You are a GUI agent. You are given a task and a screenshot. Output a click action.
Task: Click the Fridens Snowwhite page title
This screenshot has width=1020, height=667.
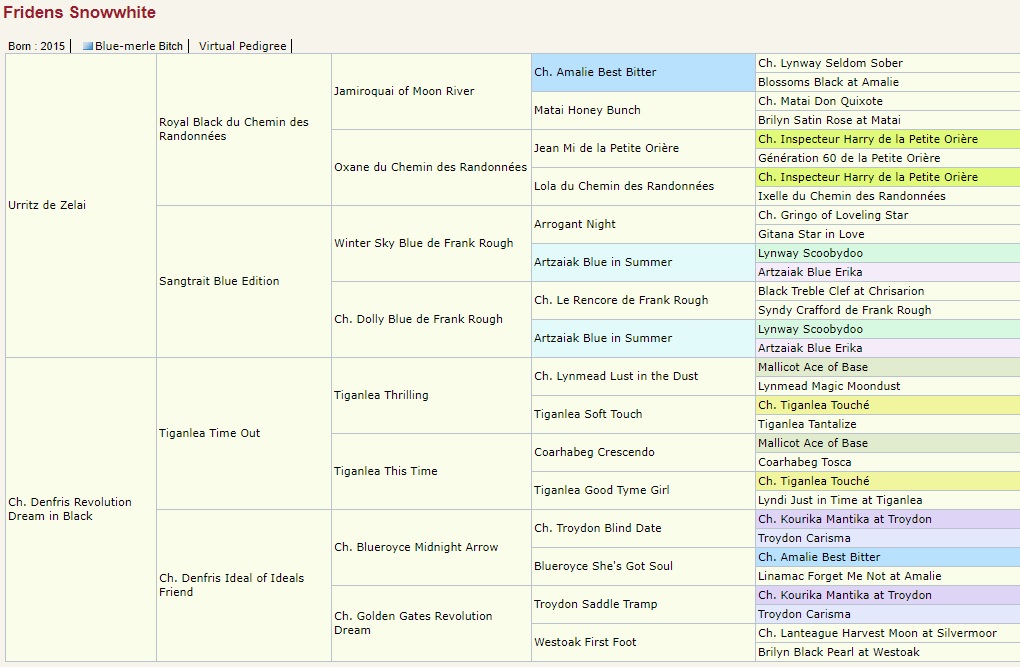point(80,13)
